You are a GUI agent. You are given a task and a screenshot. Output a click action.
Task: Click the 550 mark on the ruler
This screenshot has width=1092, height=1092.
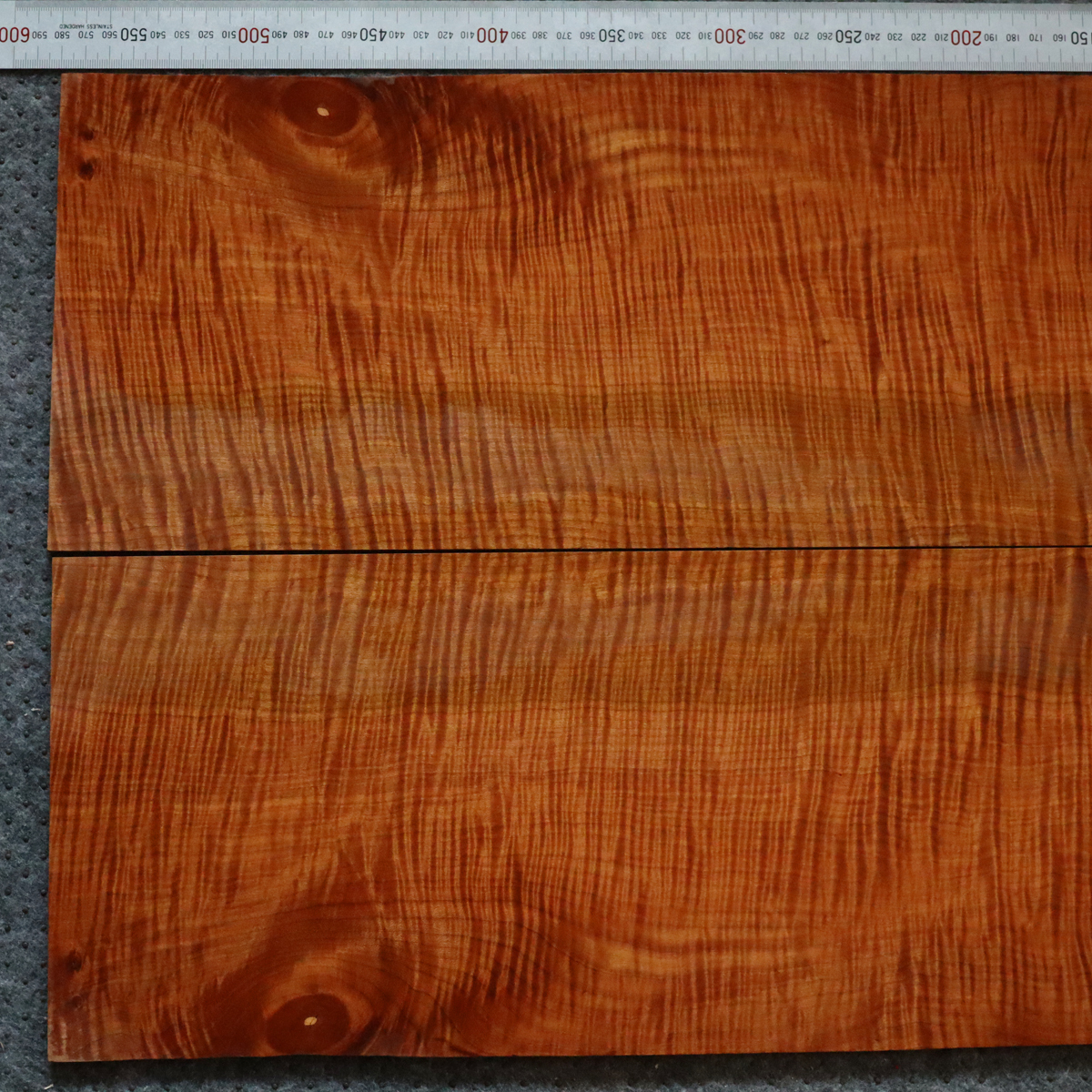pos(134,35)
